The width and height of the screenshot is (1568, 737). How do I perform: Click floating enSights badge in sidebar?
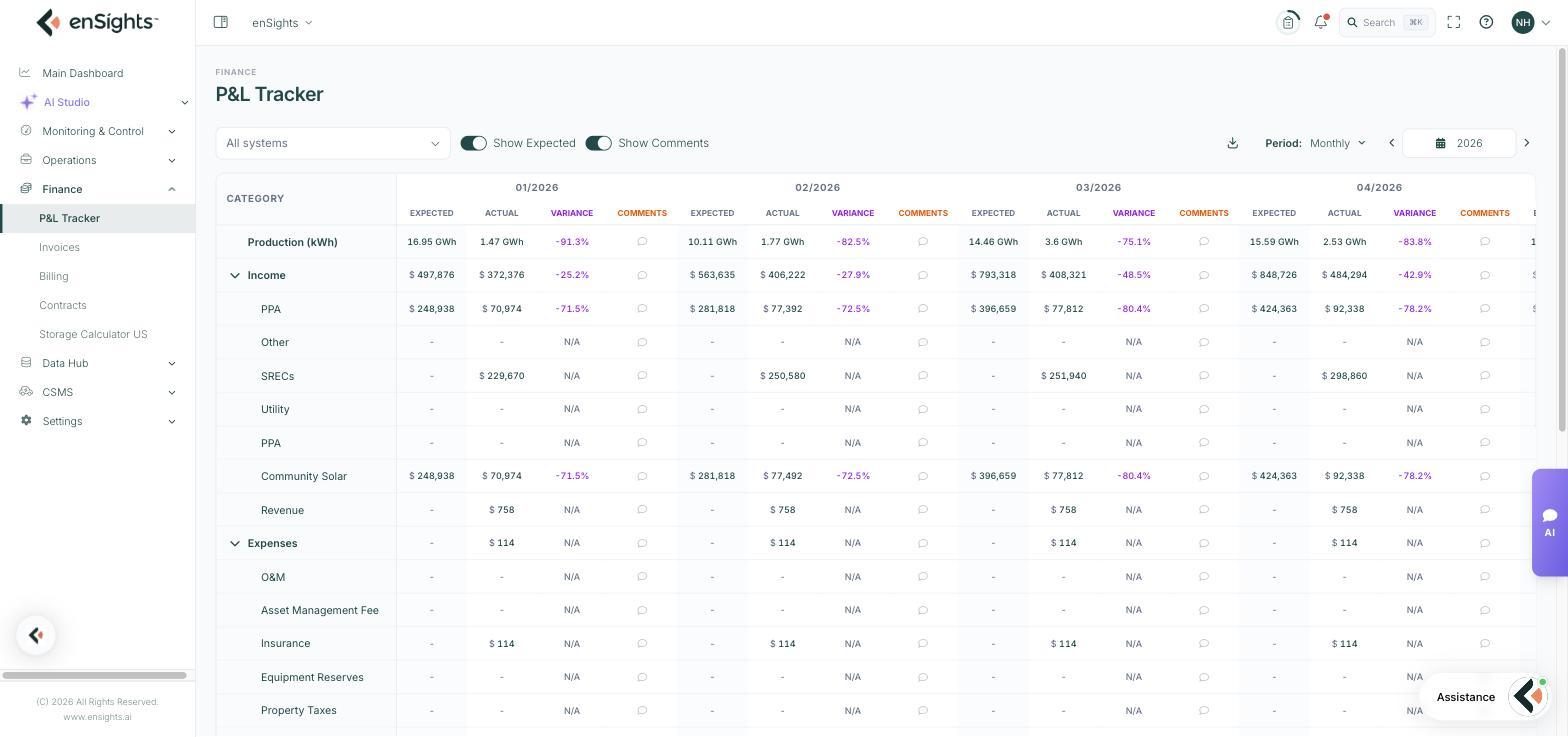[36, 635]
